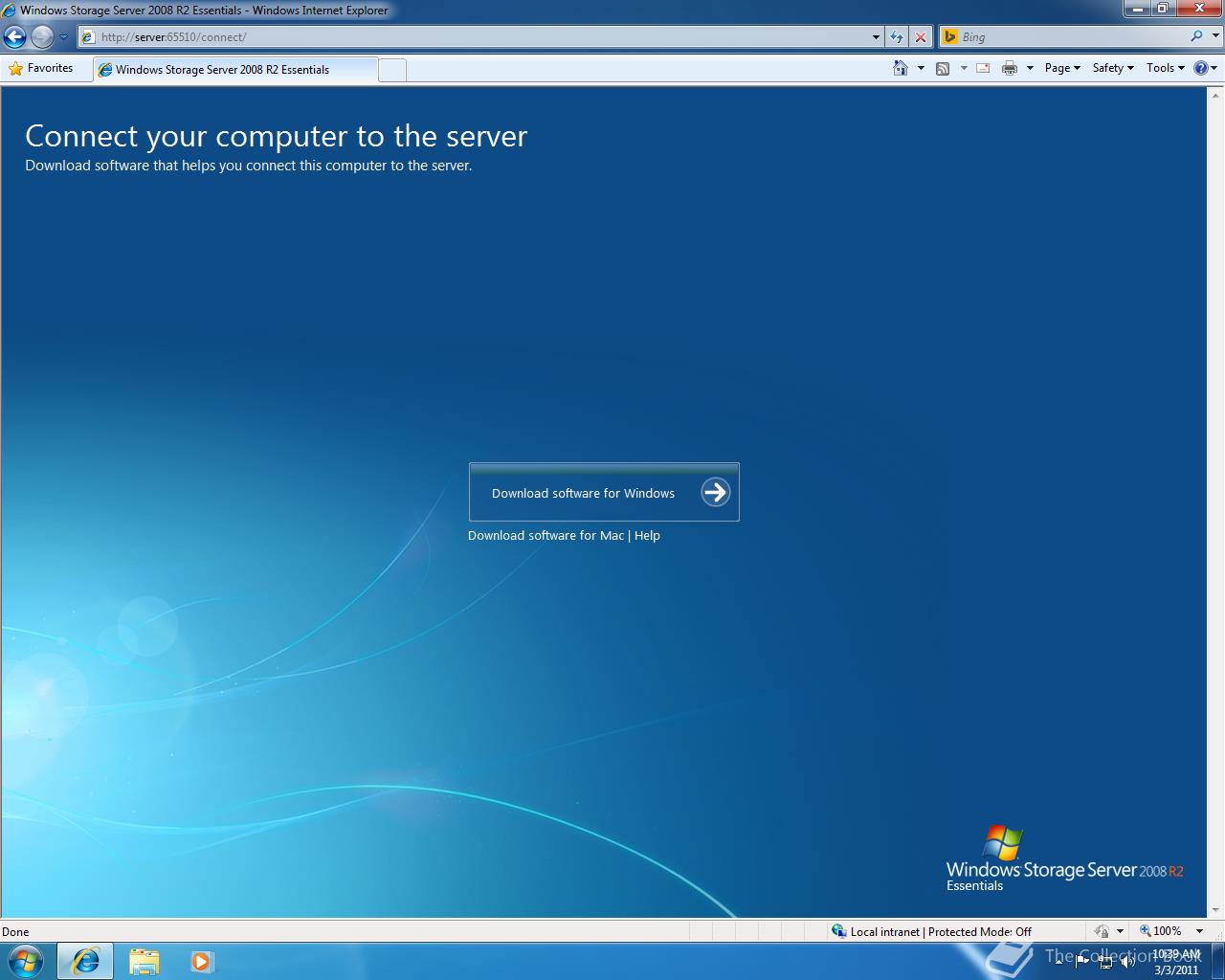This screenshot has height=980, width=1225.
Task: Click the taskbar clock showing 3/3/2011
Action: click(x=1176, y=962)
